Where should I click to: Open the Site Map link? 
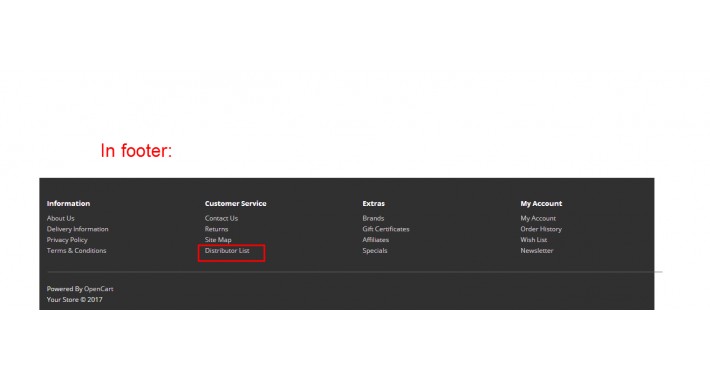pyautogui.click(x=218, y=240)
